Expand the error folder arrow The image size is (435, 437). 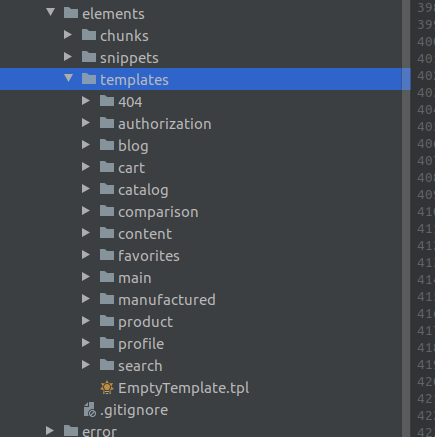coord(50,430)
